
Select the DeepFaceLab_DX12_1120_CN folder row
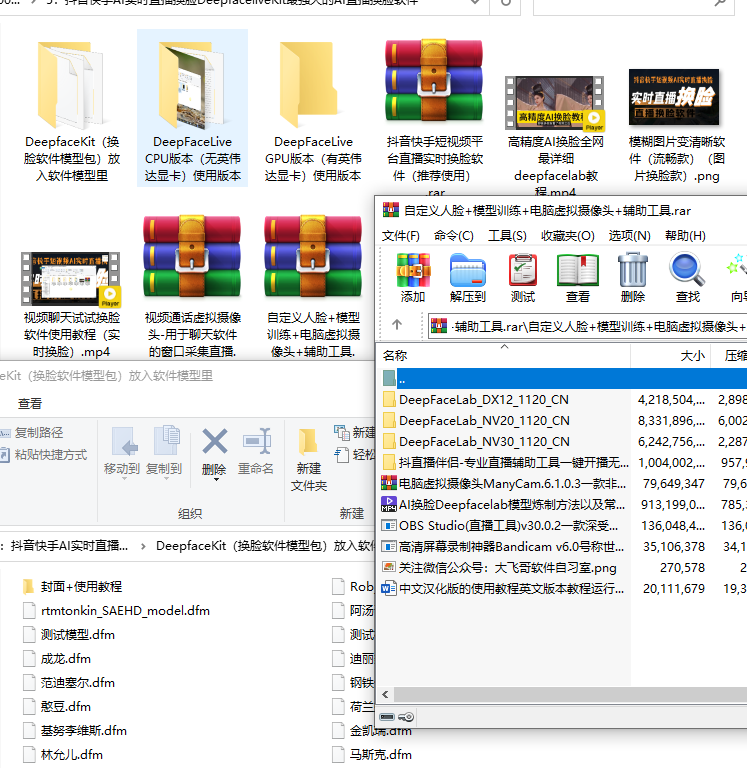click(x=564, y=400)
